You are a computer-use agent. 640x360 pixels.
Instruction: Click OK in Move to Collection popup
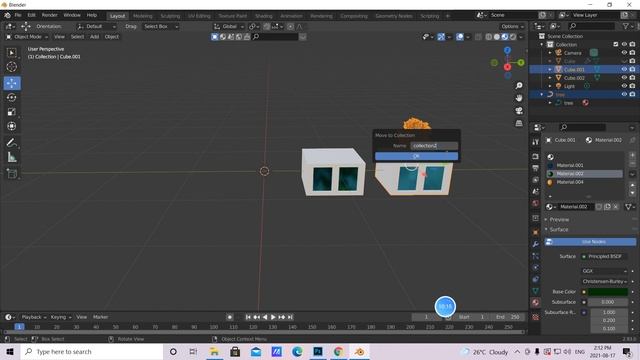(416, 156)
